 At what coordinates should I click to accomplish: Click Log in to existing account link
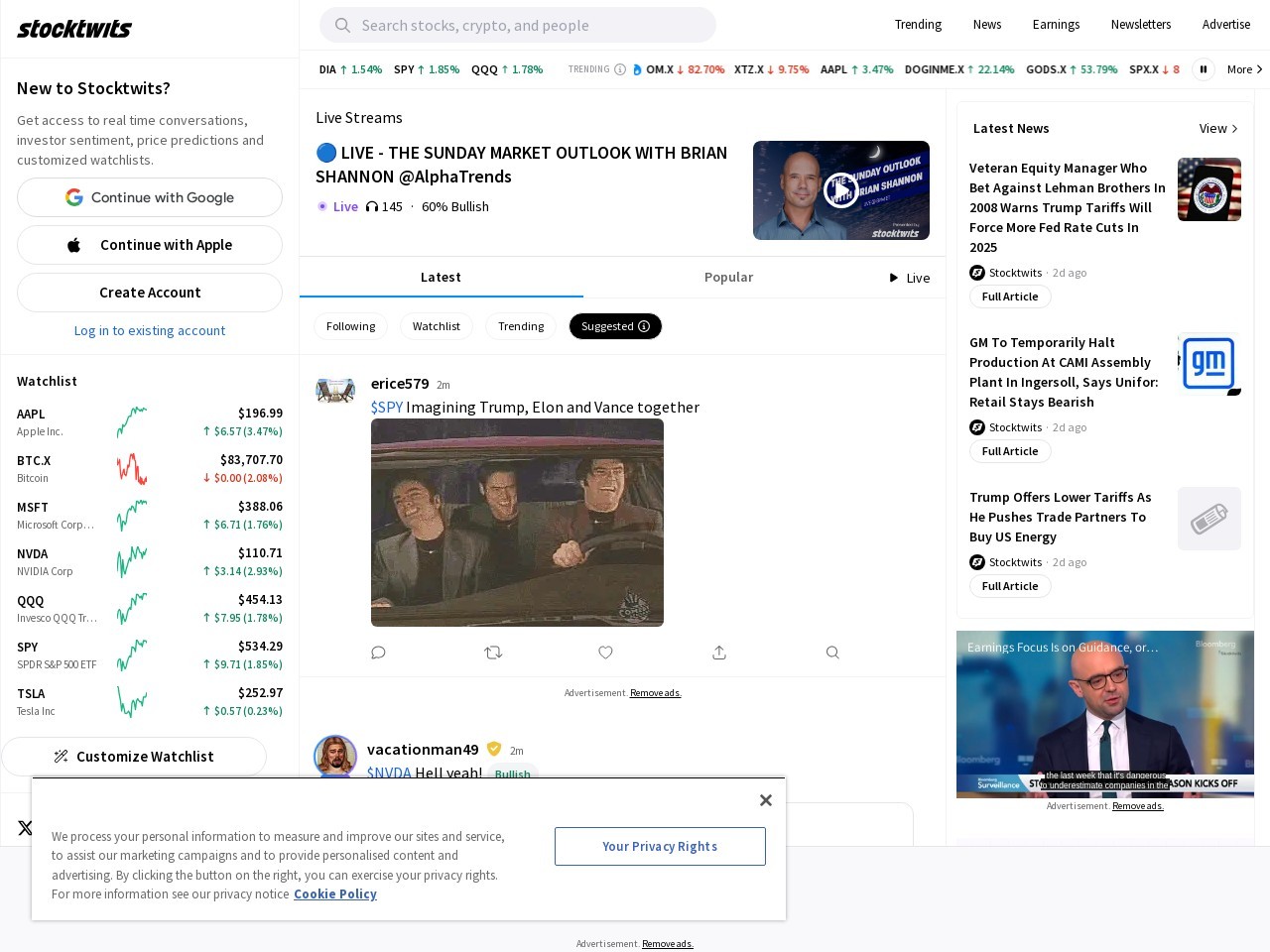[150, 330]
